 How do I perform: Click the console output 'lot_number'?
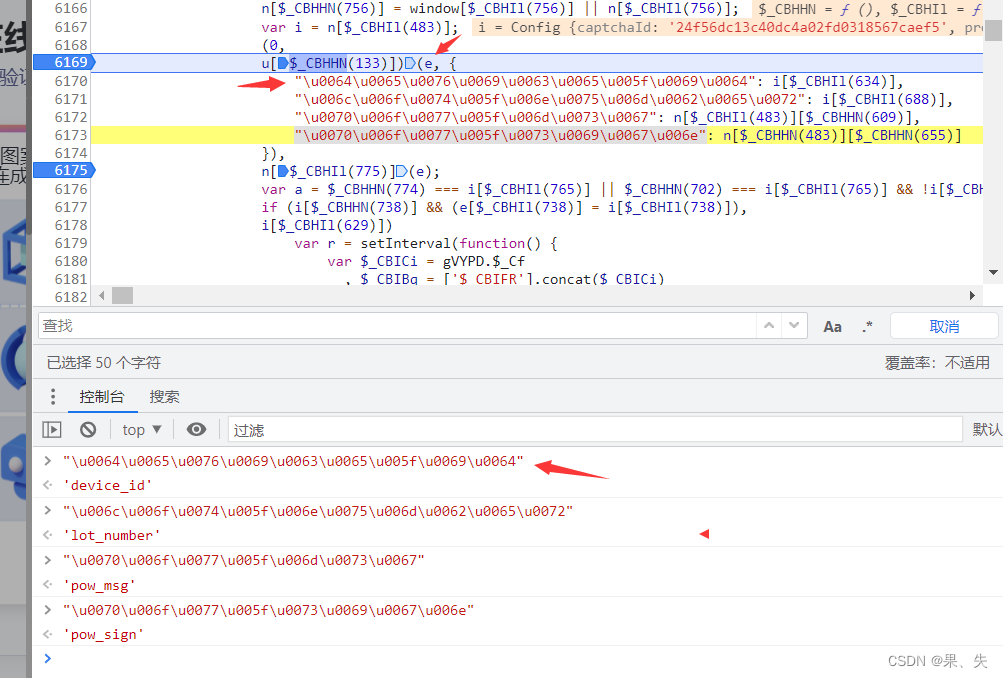pos(111,535)
